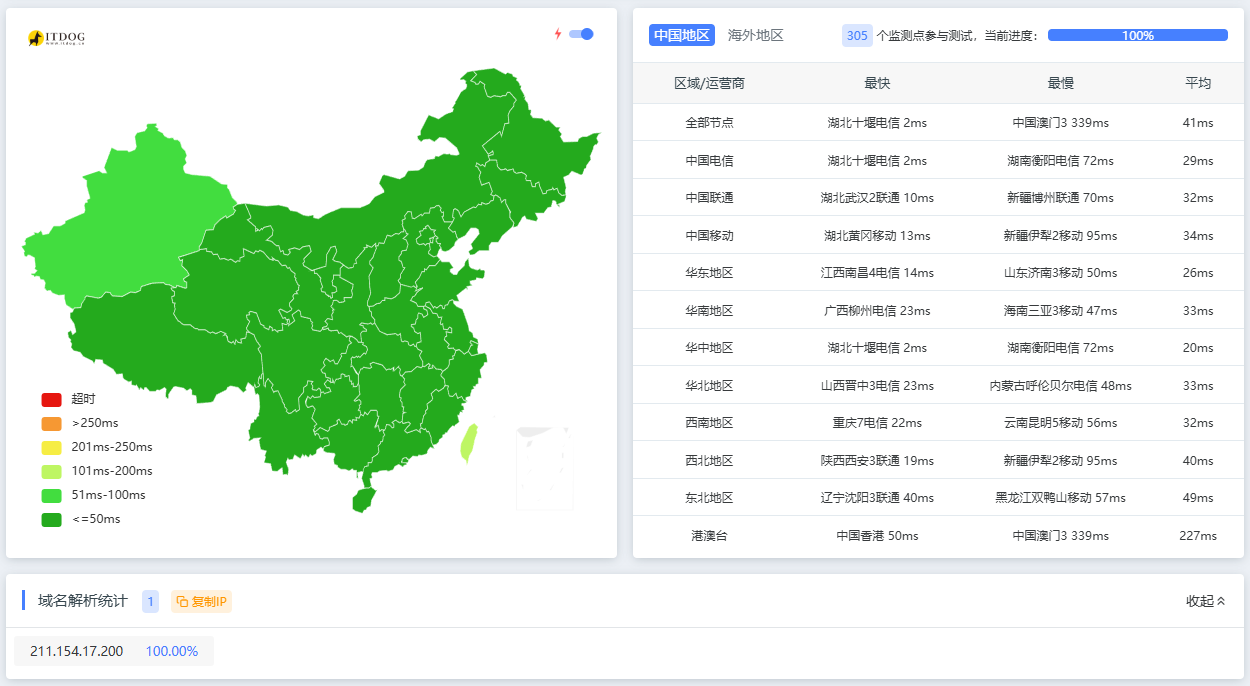Viewport: 1250px width, 686px height.
Task: Click the 中国电信 row label
Action: click(x=709, y=160)
